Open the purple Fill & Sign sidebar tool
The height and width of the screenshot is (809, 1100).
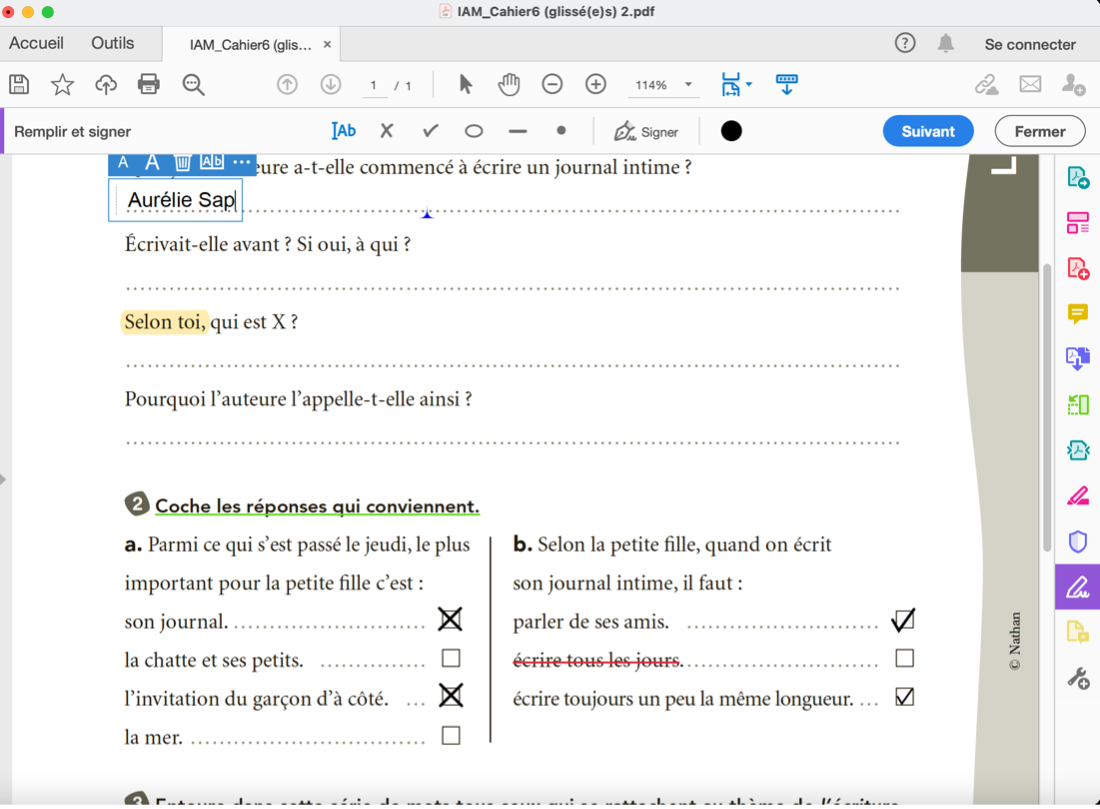[1078, 587]
